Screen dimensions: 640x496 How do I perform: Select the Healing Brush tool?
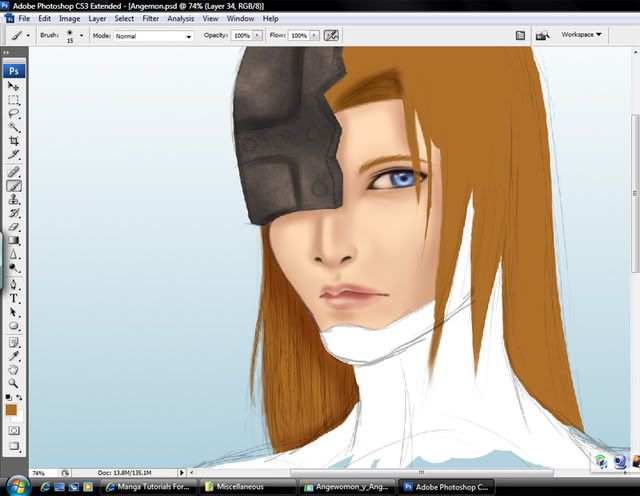(x=13, y=172)
